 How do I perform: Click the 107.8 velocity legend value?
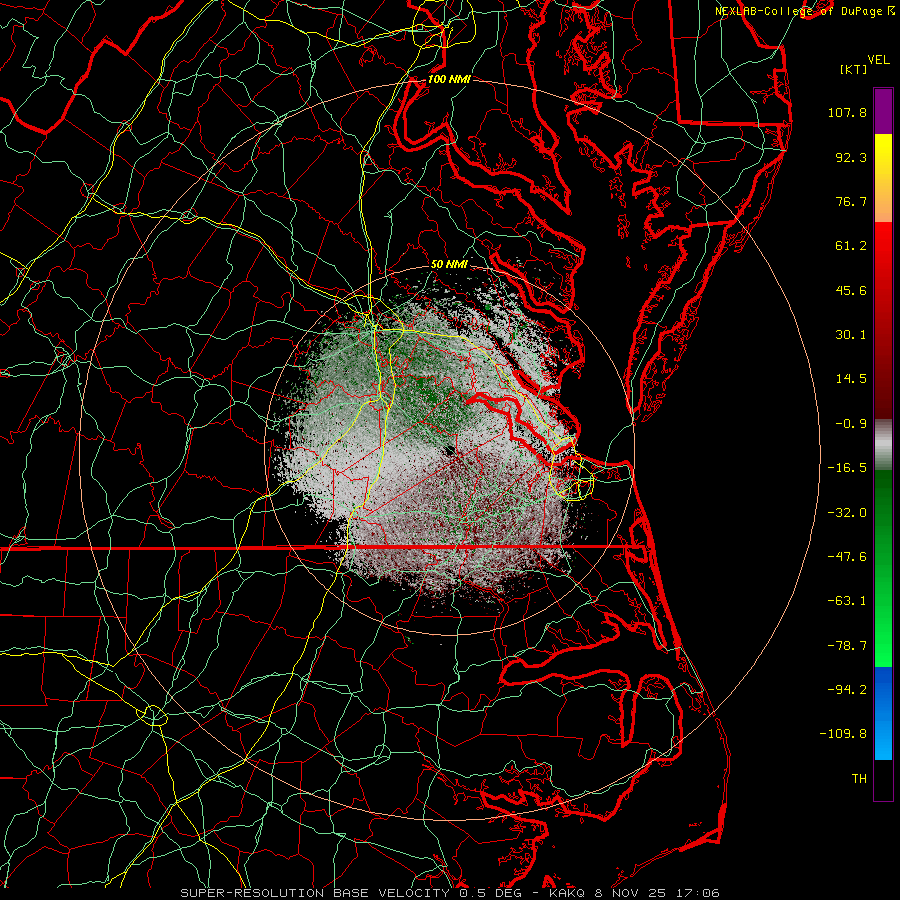tap(847, 112)
